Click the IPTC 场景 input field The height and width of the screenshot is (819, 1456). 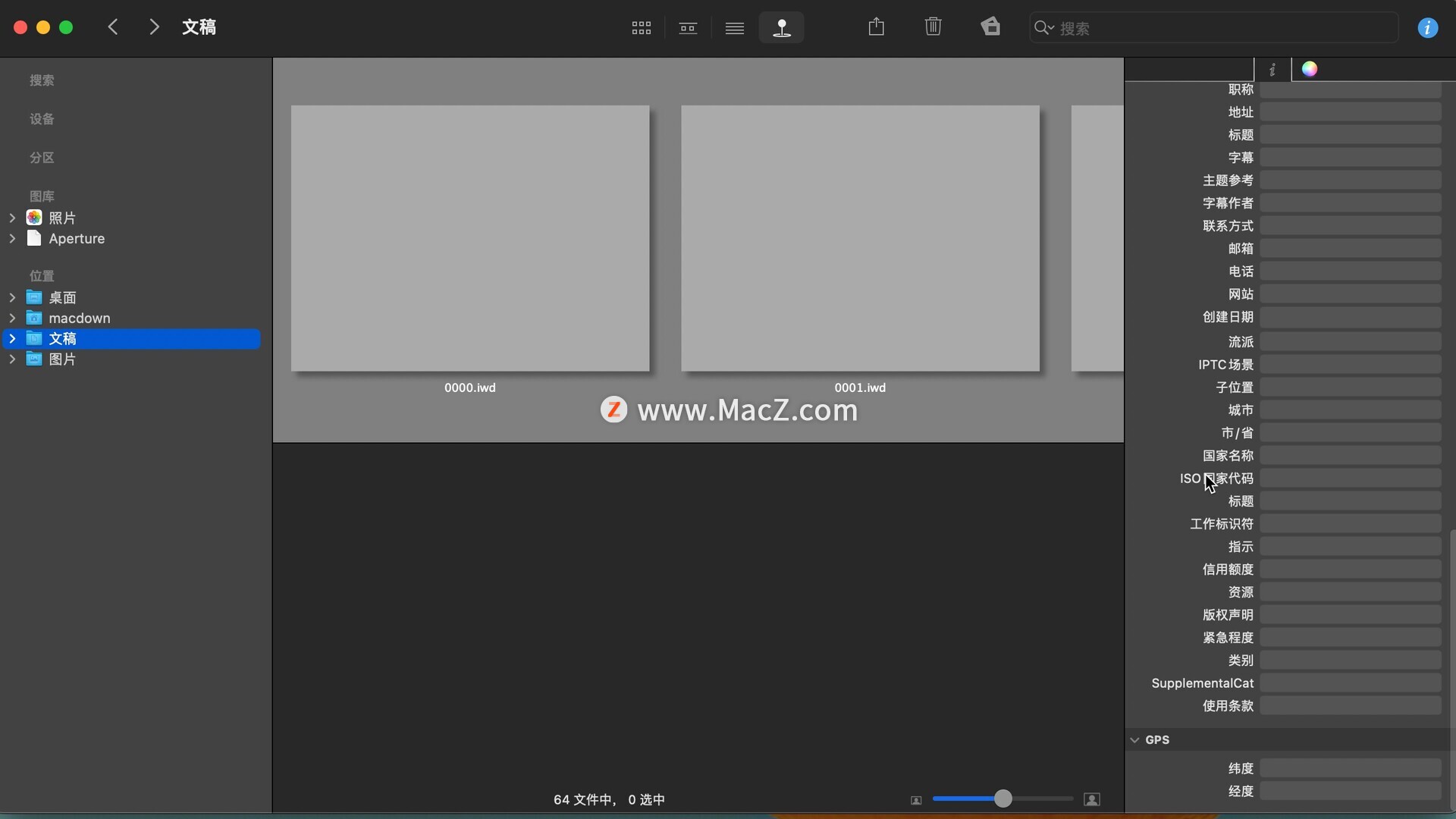1351,364
